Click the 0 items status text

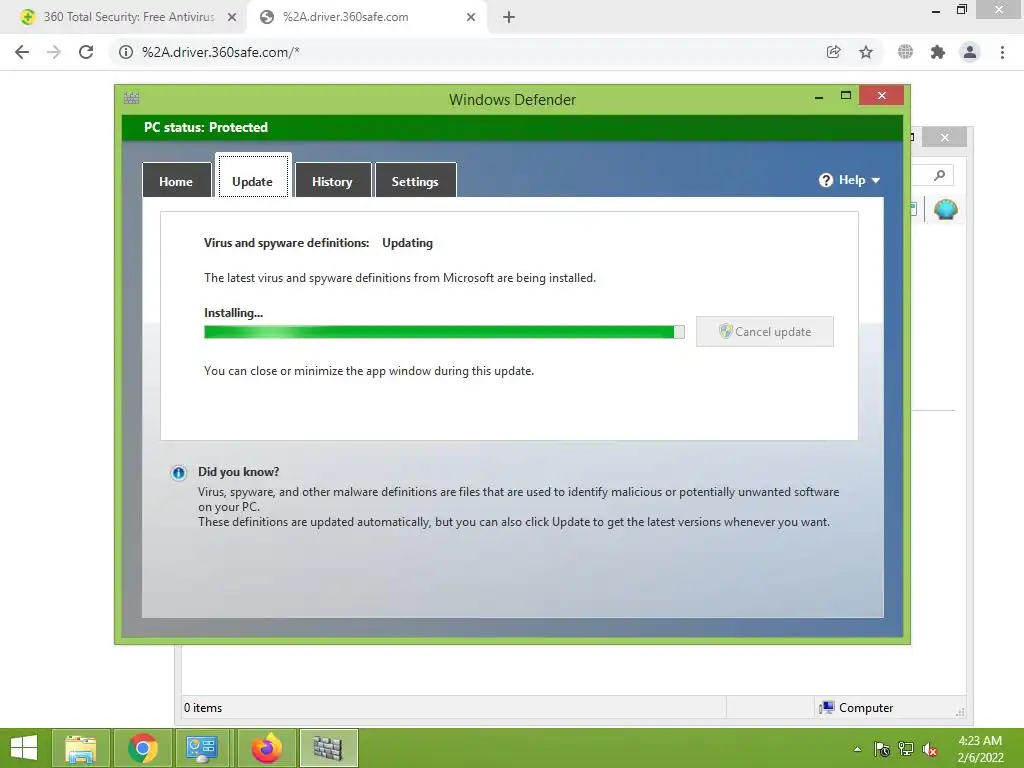[203, 708]
